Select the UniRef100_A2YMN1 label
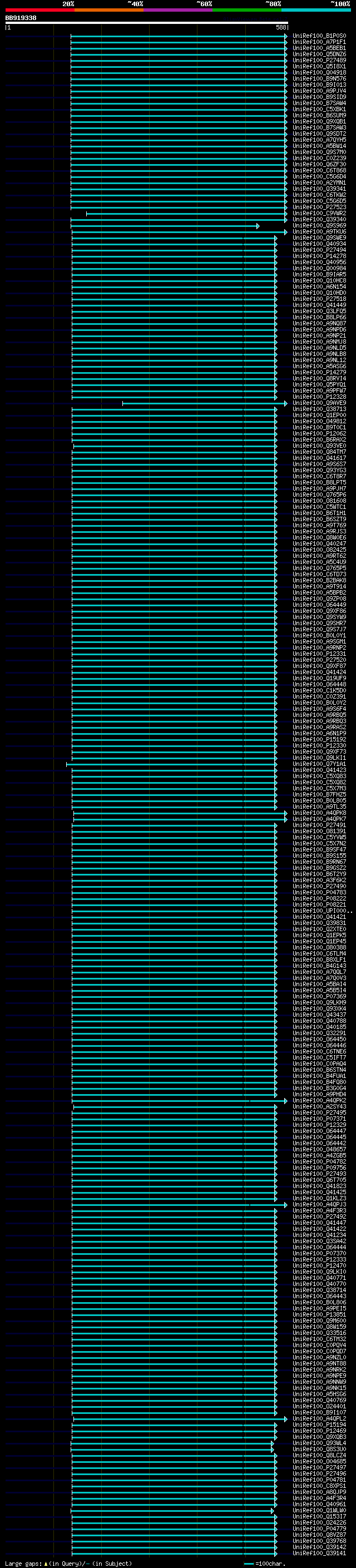 tap(319, 182)
